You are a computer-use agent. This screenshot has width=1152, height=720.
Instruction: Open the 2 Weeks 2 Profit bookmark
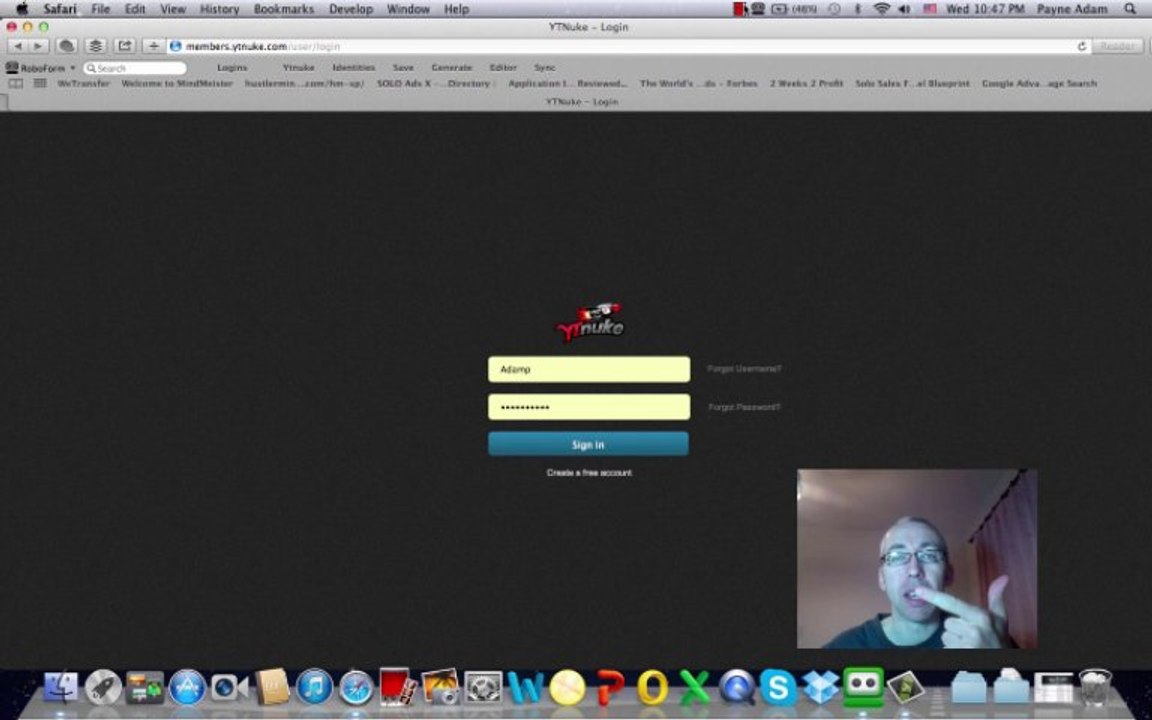[806, 84]
